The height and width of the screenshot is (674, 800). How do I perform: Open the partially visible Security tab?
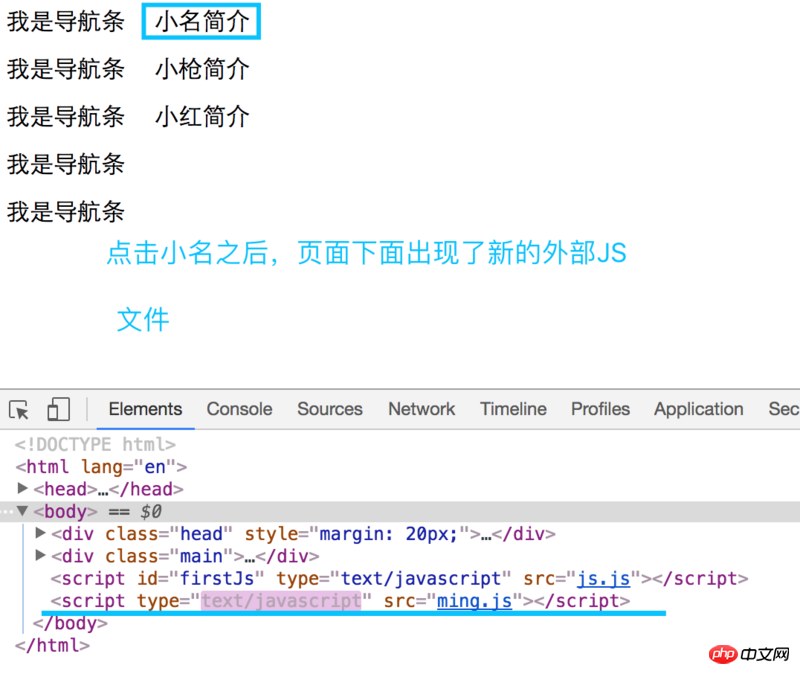[x=784, y=409]
